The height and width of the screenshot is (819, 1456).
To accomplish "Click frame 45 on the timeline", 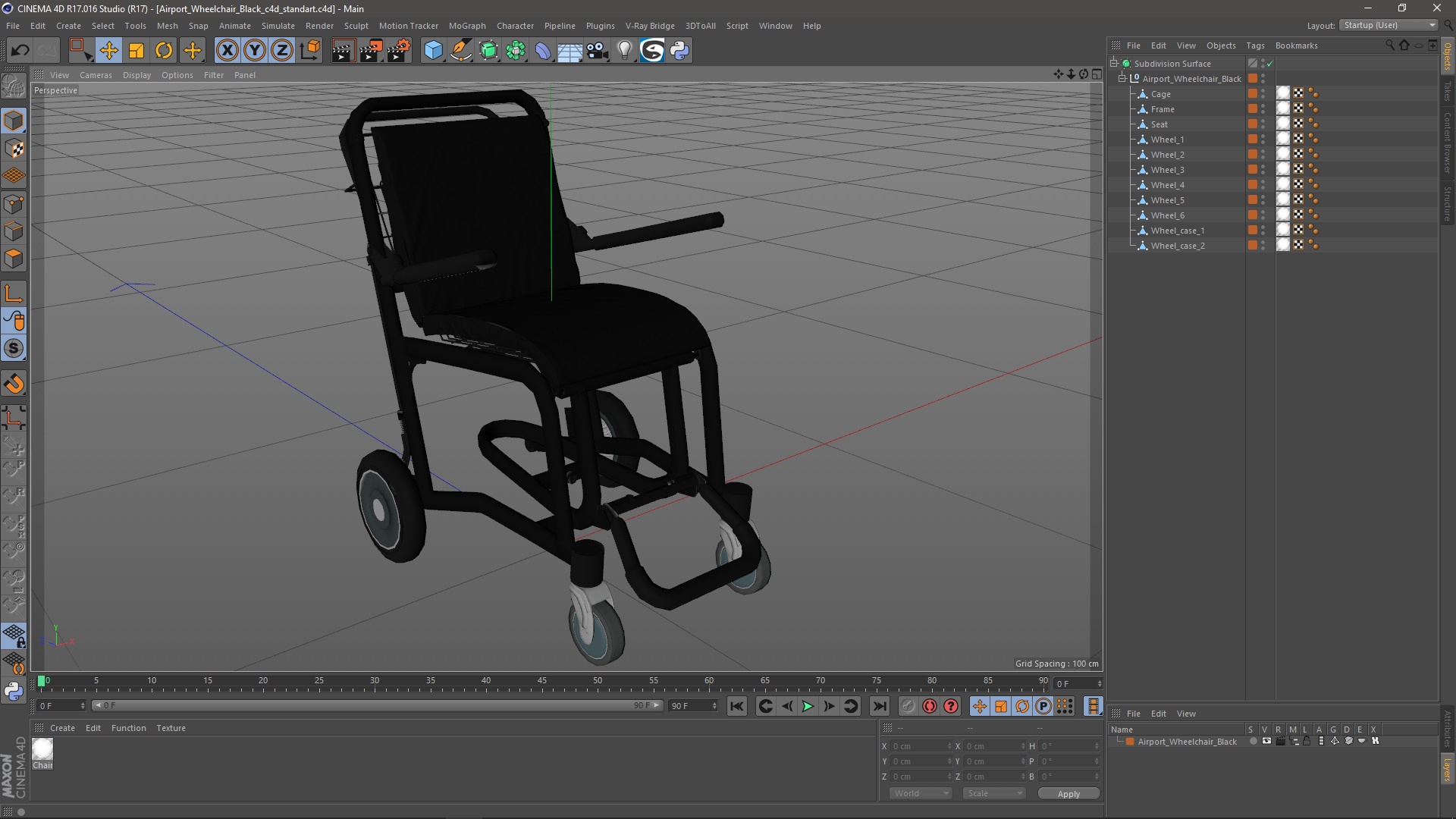I will click(x=541, y=682).
